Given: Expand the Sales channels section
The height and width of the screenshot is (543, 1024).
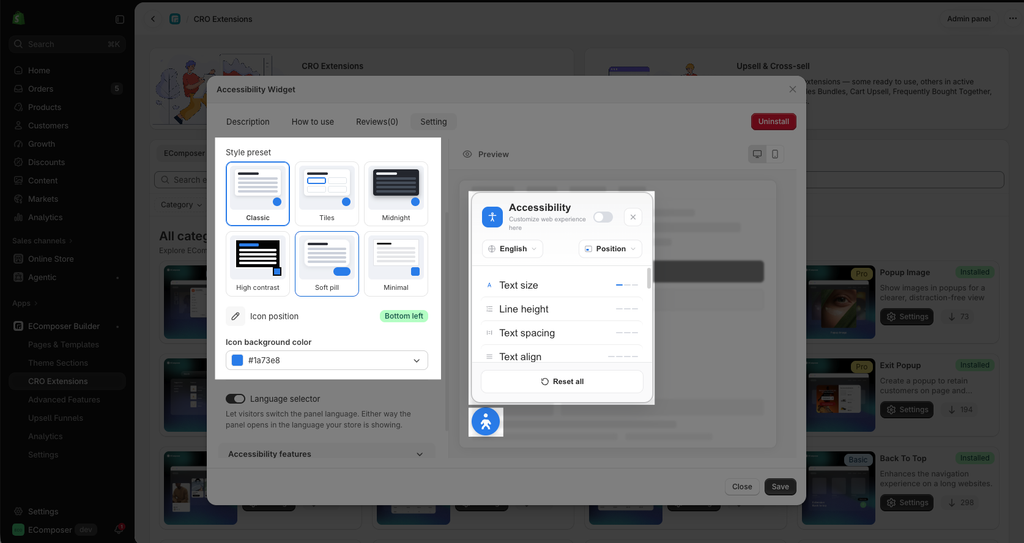Looking at the screenshot, I should pos(42,240).
